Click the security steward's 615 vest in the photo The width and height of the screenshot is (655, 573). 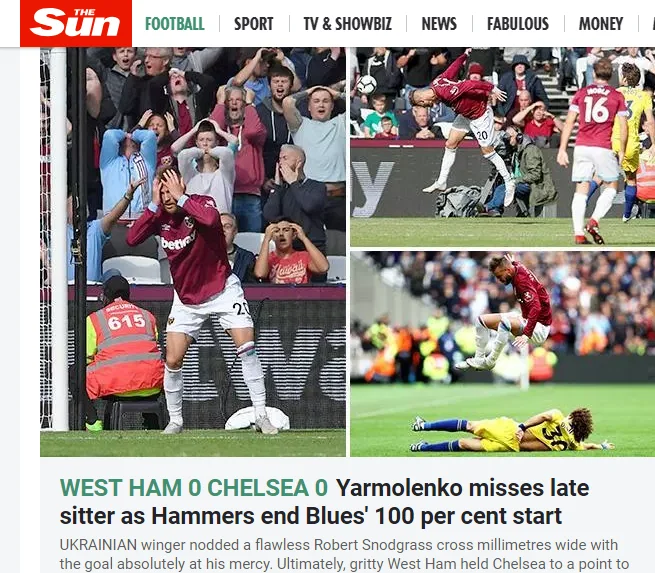[x=124, y=347]
